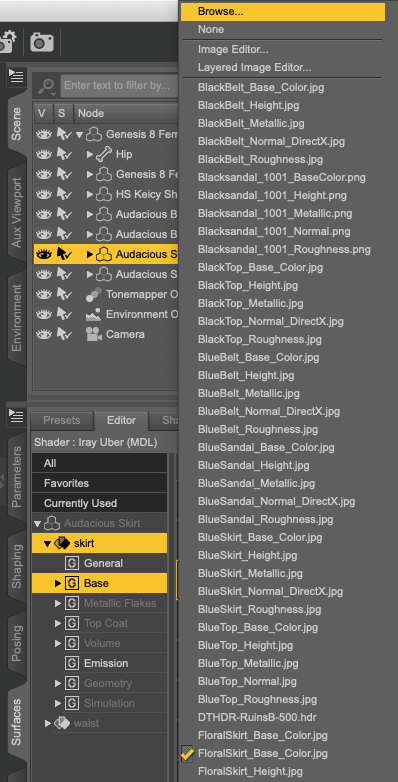Open the Scene pane options menu icon
398x782 pixels.
[x=16, y=76]
